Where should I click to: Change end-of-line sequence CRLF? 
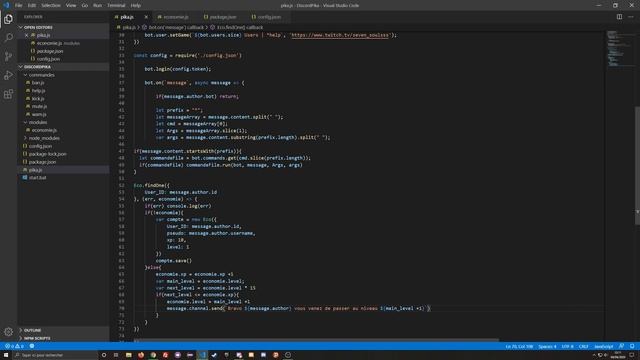pos(583,346)
